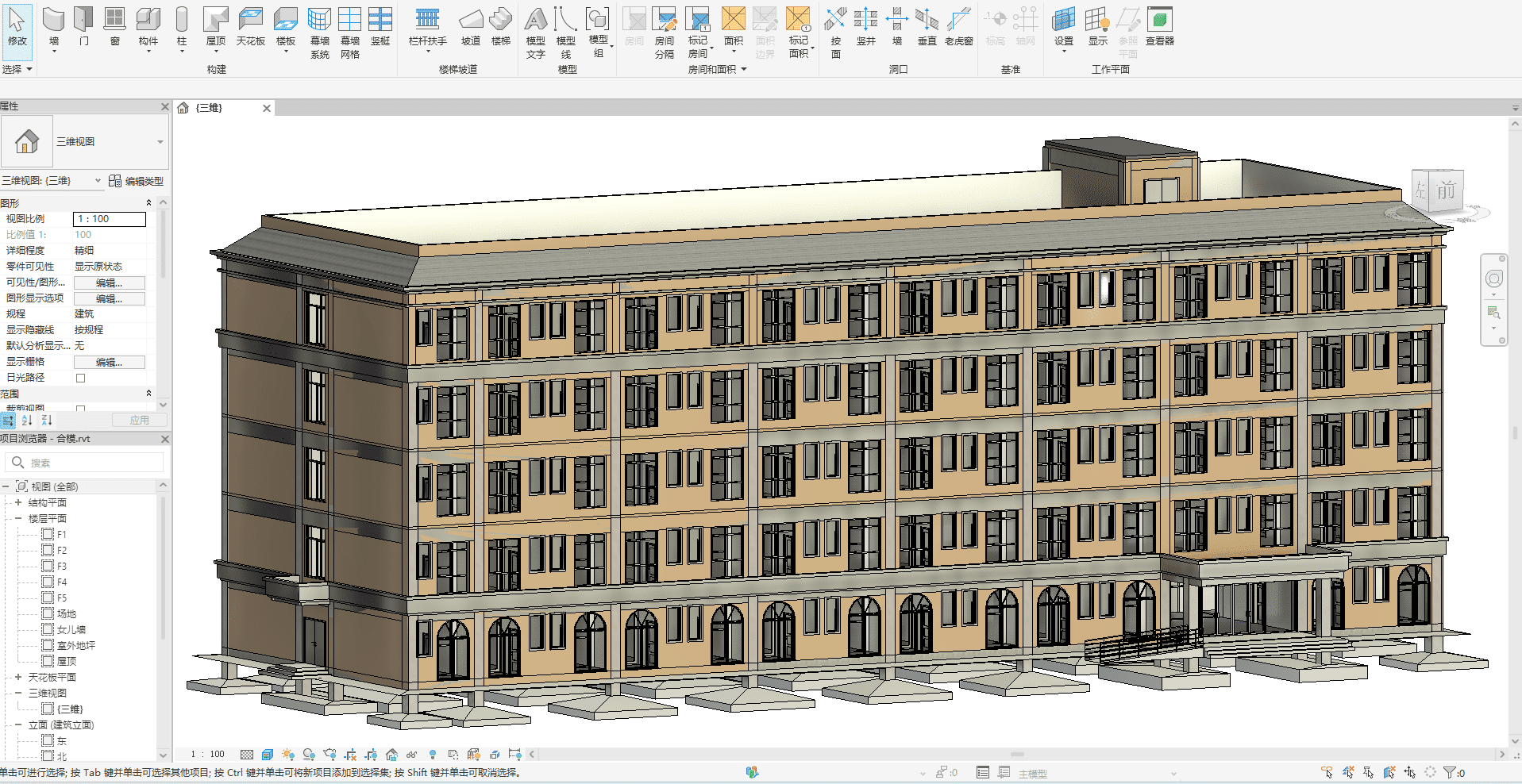Click 编辑 button for 可见性/图形
1522x784 pixels.
click(110, 282)
